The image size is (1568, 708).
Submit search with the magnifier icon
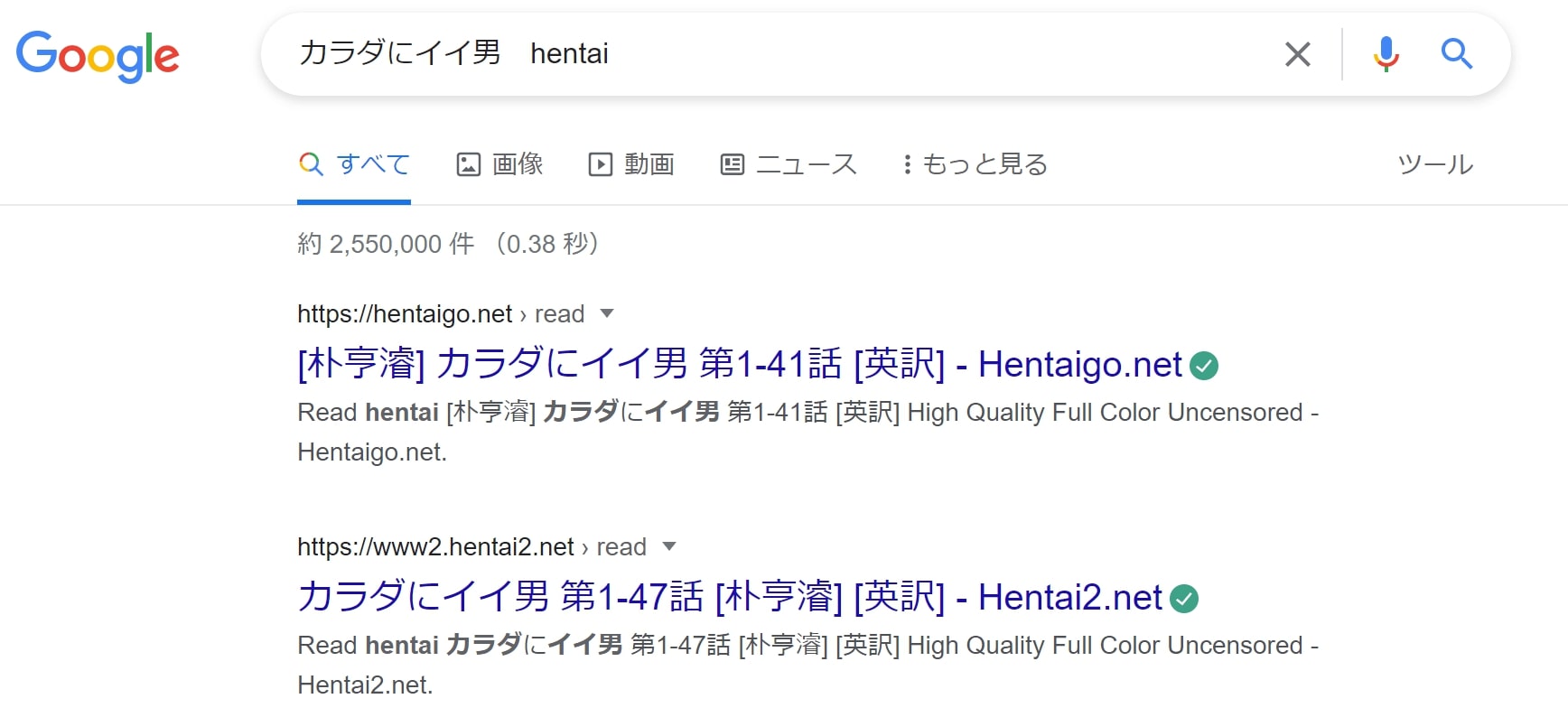pos(1456,54)
